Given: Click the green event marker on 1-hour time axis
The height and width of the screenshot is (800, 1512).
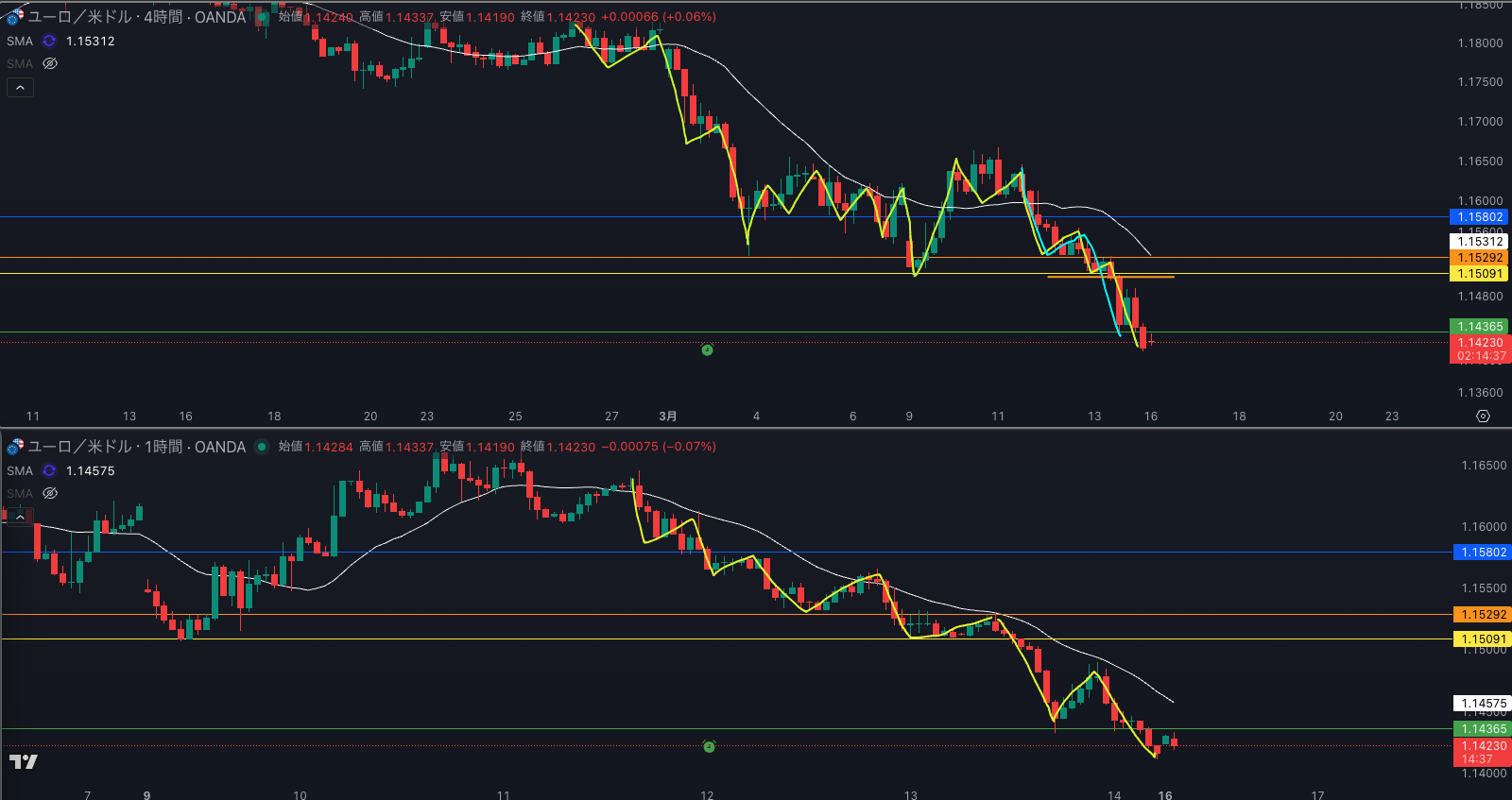Looking at the screenshot, I should [x=709, y=747].
